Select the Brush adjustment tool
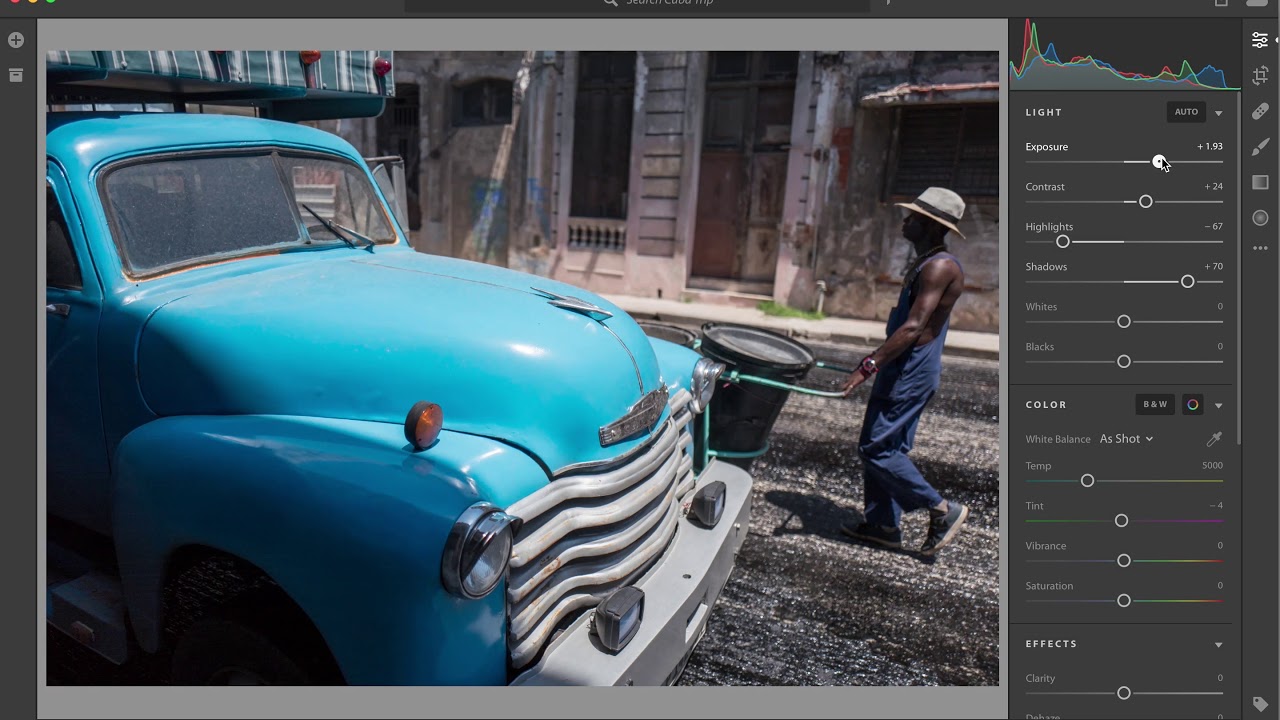This screenshot has width=1280, height=720. (1260, 147)
